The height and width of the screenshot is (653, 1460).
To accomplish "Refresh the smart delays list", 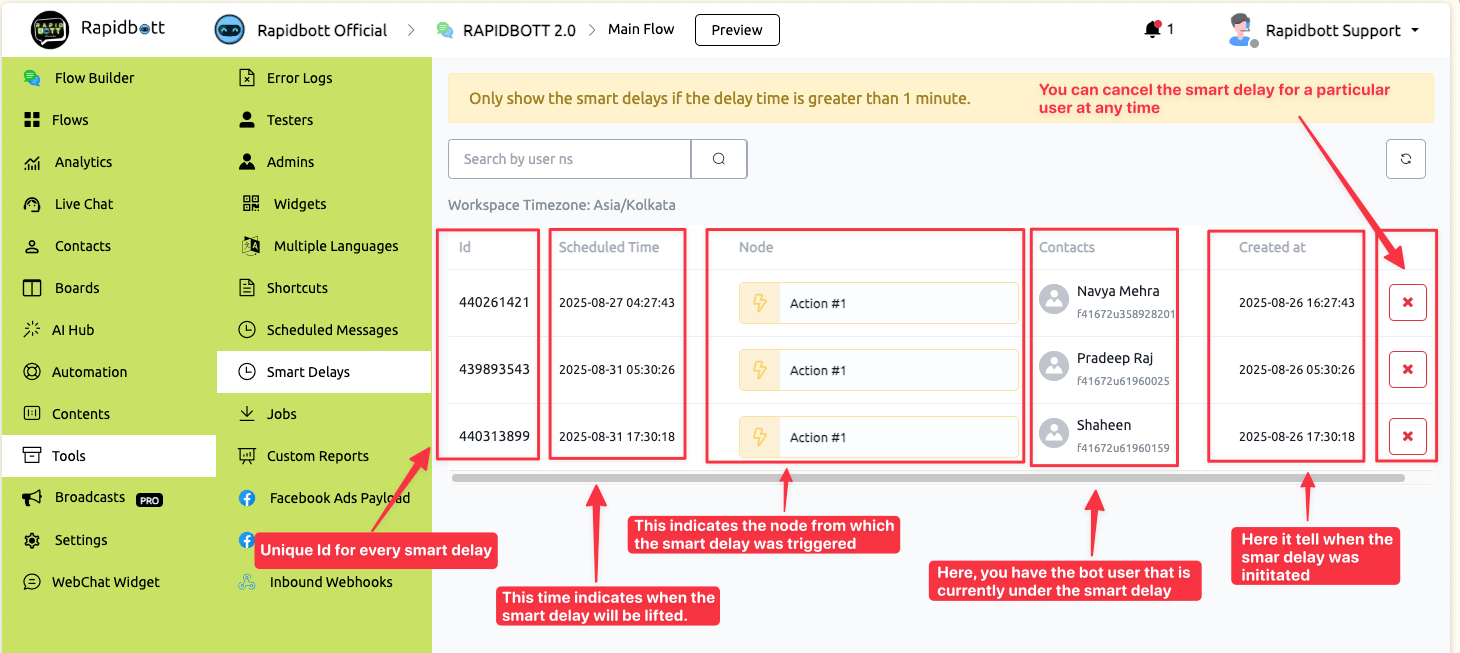I will [1405, 159].
